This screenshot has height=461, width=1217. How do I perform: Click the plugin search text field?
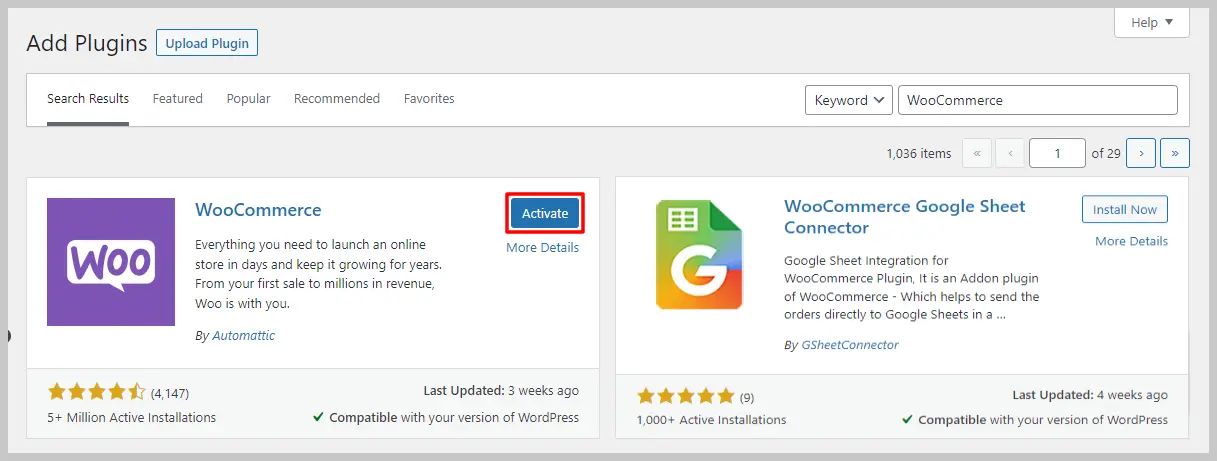1037,100
